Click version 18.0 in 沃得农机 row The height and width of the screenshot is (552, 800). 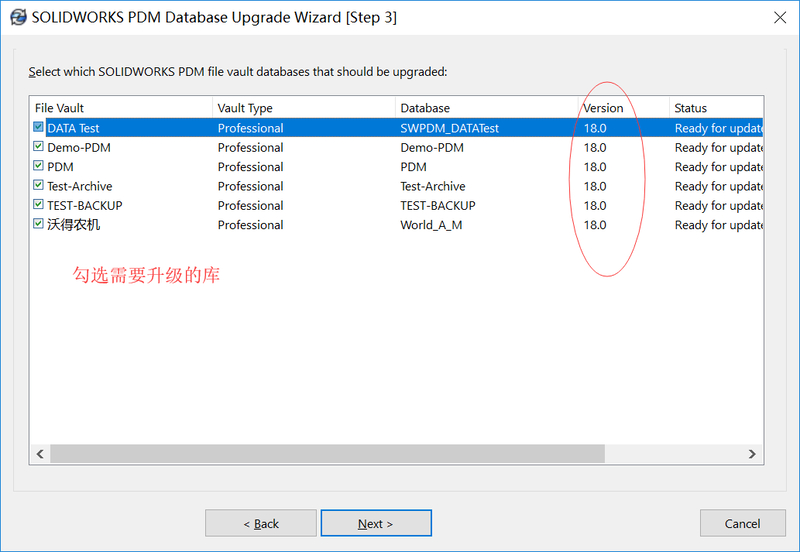[x=595, y=225]
